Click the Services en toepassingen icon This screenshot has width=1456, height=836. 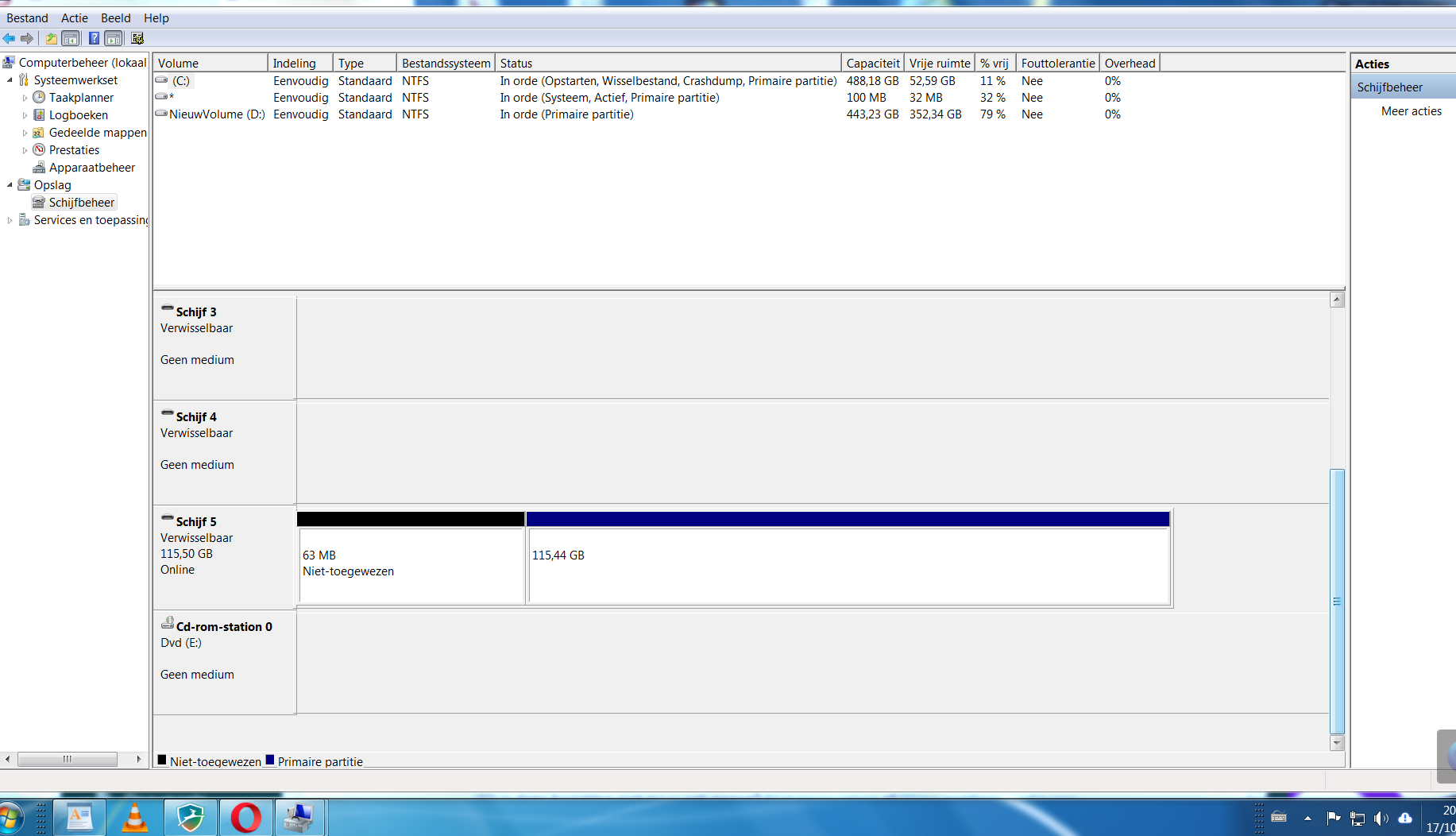(24, 219)
